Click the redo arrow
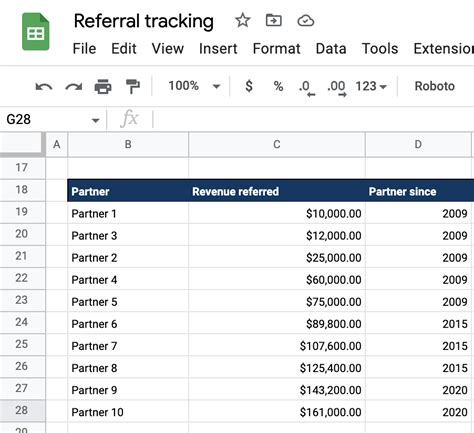The width and height of the screenshot is (474, 433). (x=74, y=87)
